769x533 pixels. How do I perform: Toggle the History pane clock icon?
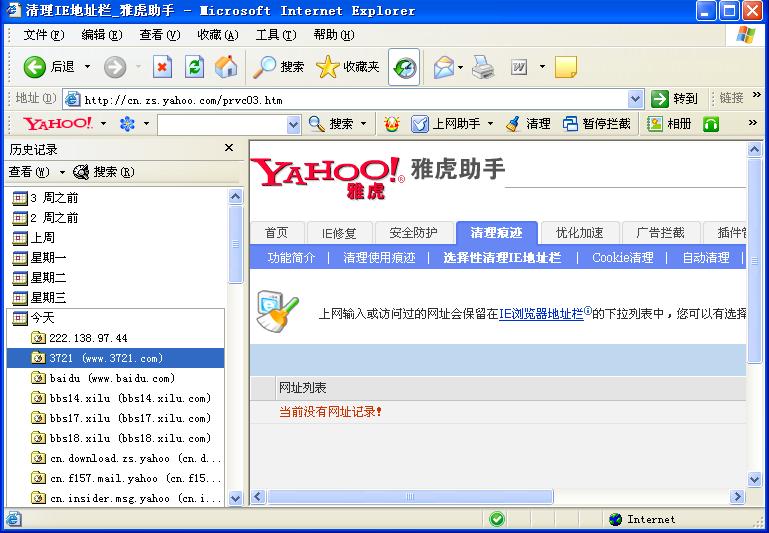tap(404, 67)
